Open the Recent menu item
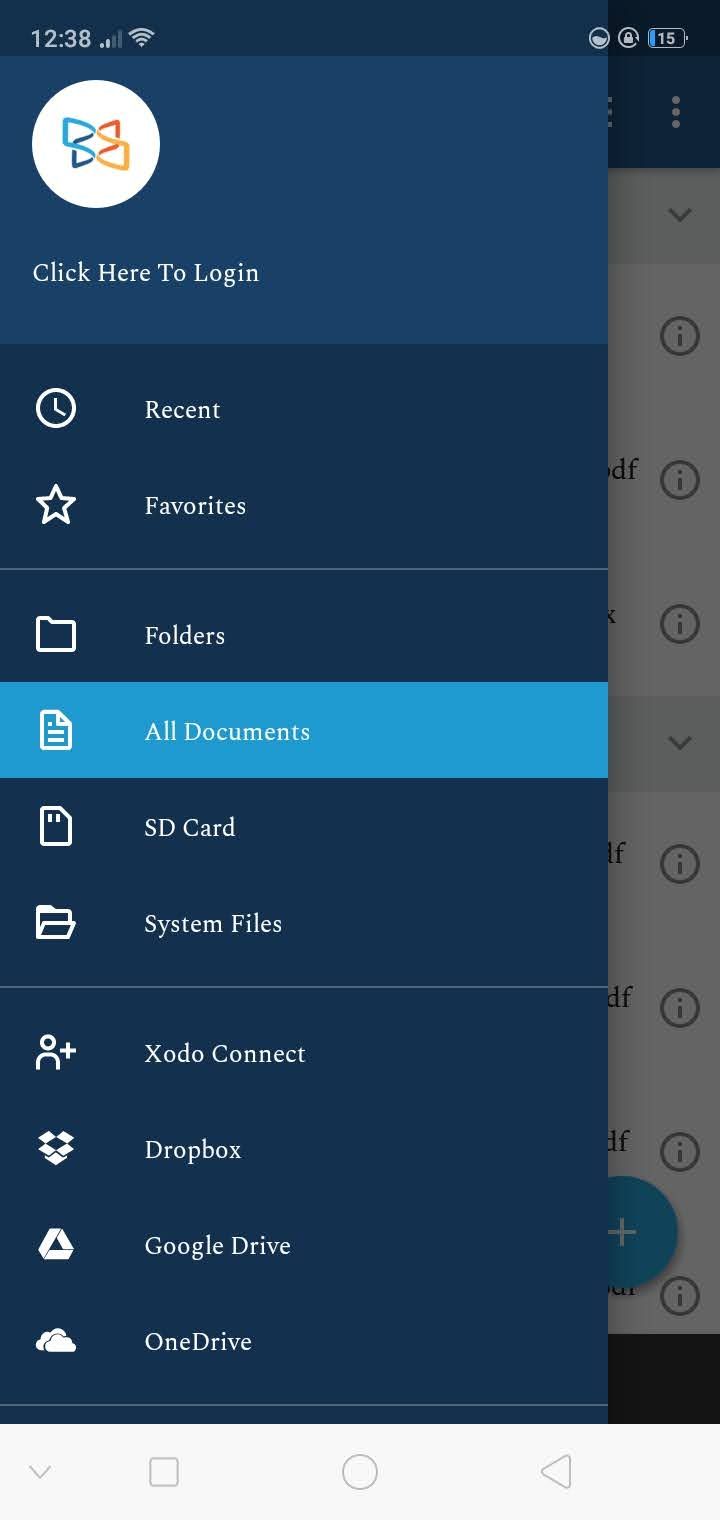Viewport: 720px width, 1520px height. [x=304, y=409]
